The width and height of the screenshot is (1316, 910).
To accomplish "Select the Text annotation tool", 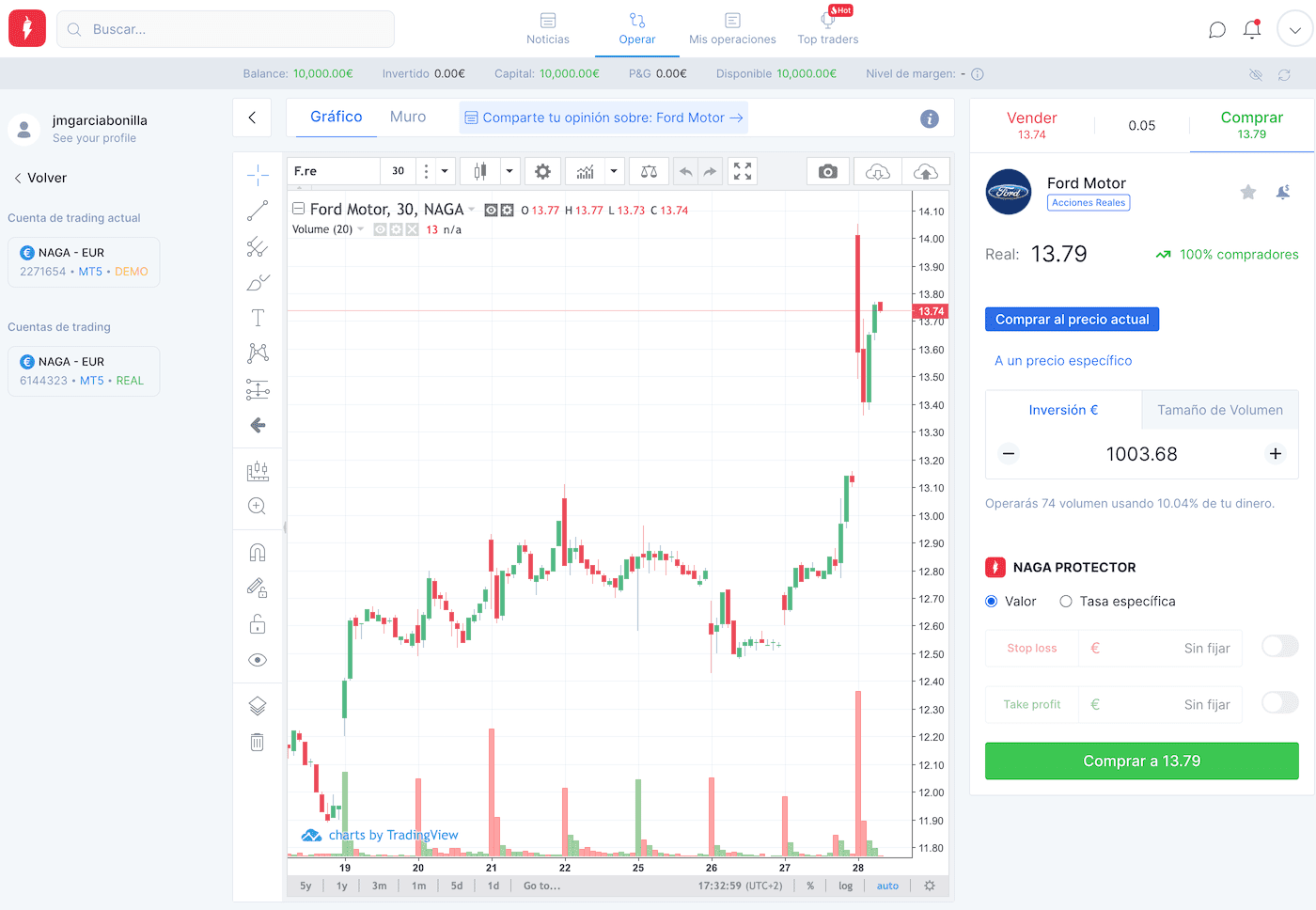I will coord(258,318).
